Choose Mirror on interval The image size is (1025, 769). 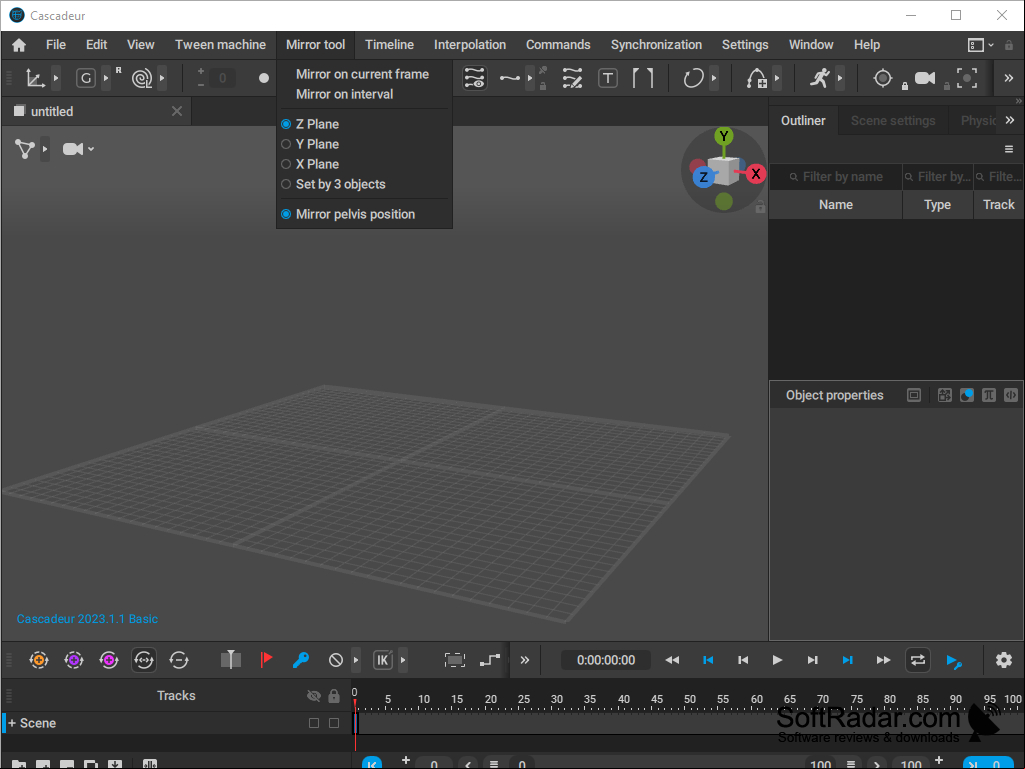tap(344, 94)
